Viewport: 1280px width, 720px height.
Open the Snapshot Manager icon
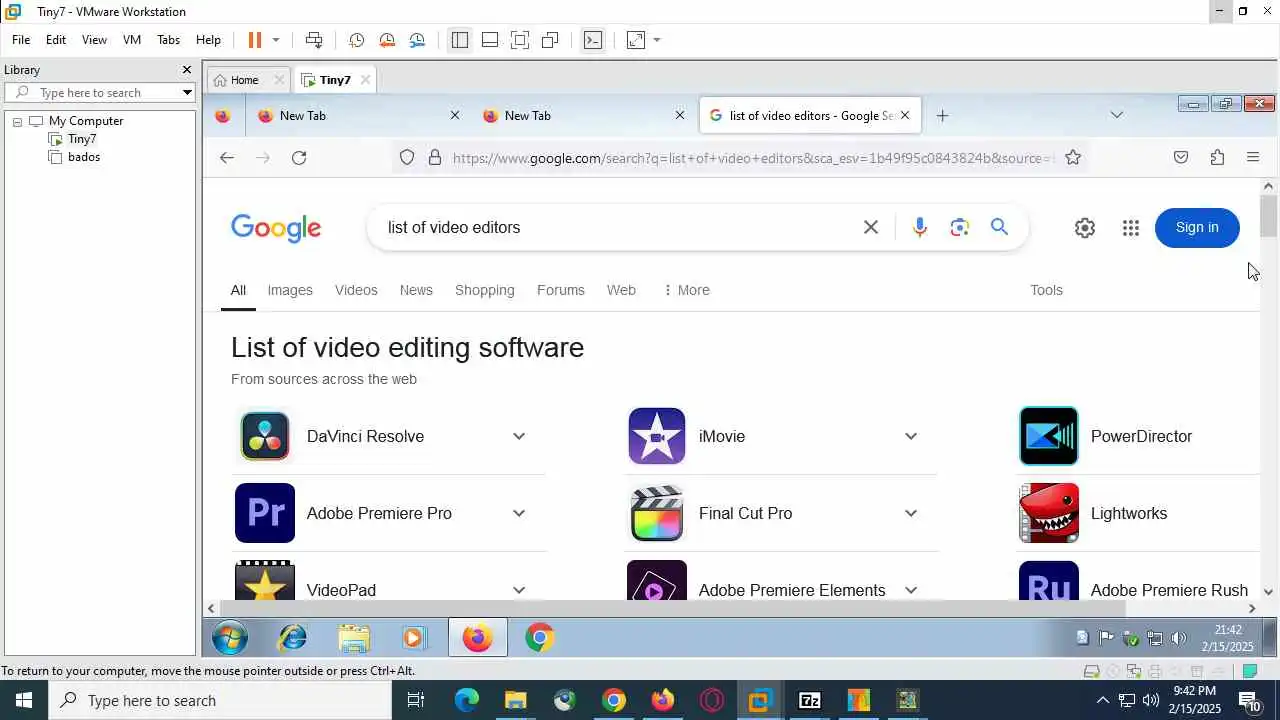coord(417,40)
